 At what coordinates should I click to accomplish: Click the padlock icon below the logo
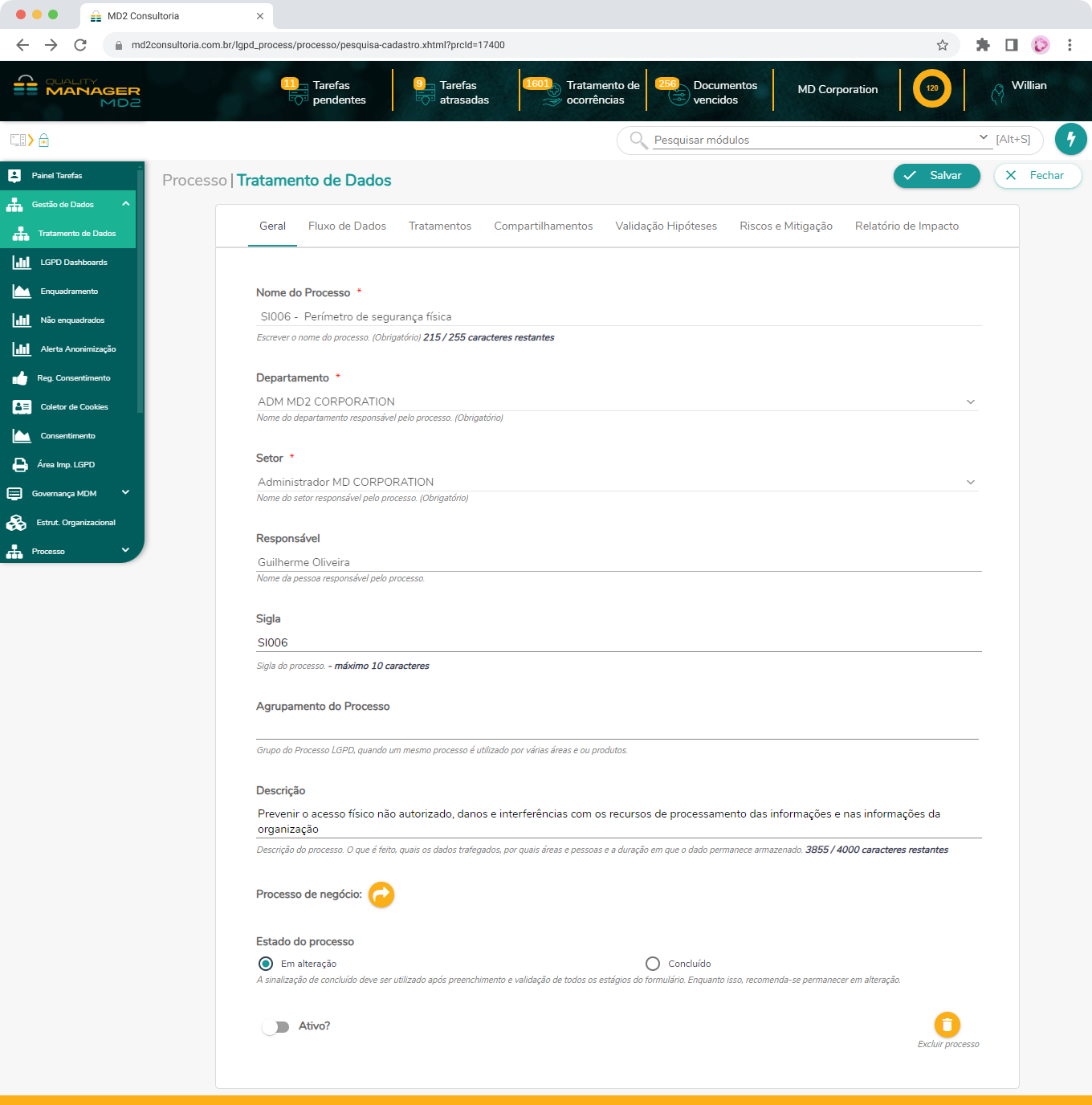44,141
